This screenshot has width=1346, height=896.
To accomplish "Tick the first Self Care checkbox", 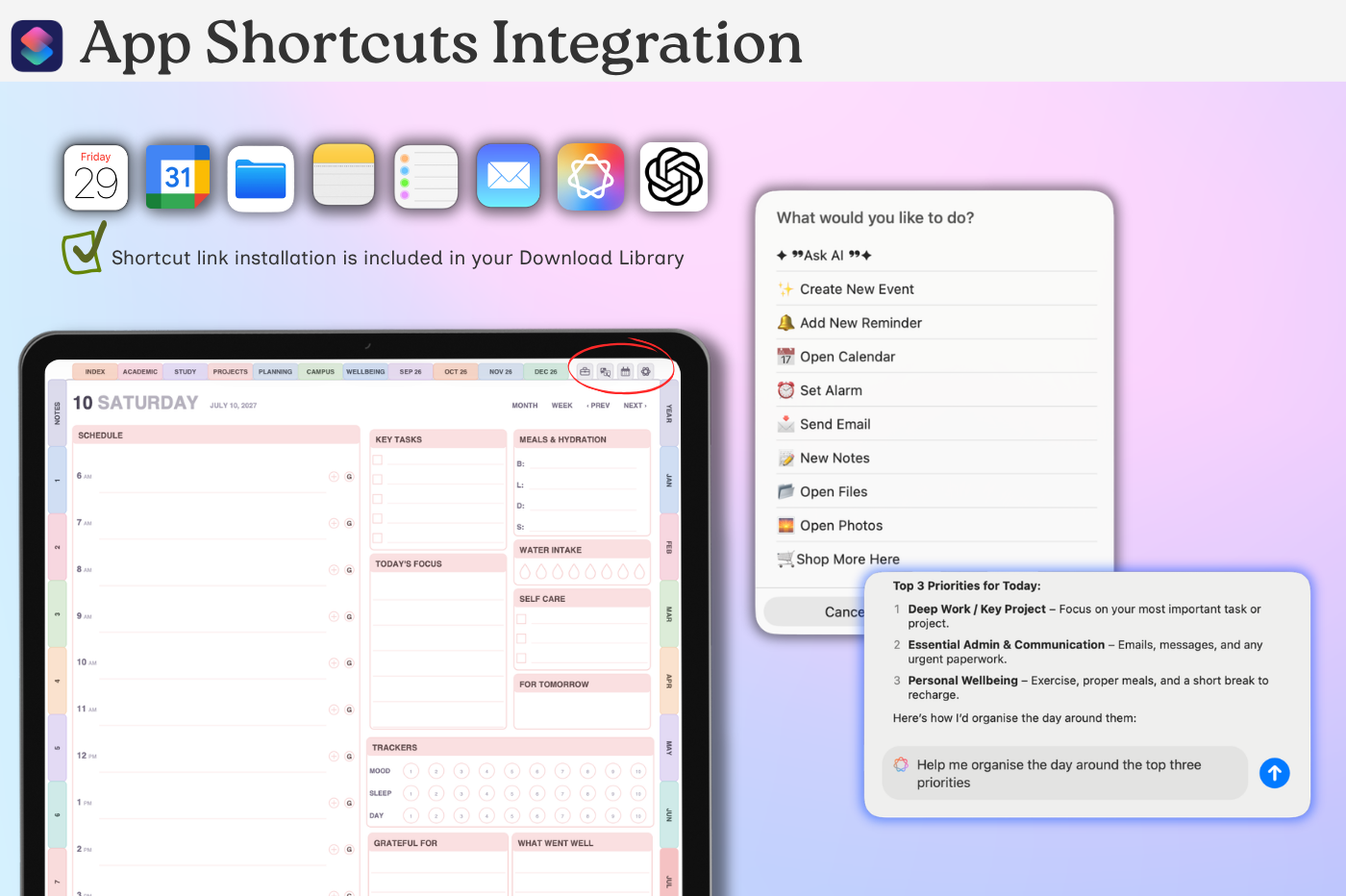I will (x=522, y=619).
